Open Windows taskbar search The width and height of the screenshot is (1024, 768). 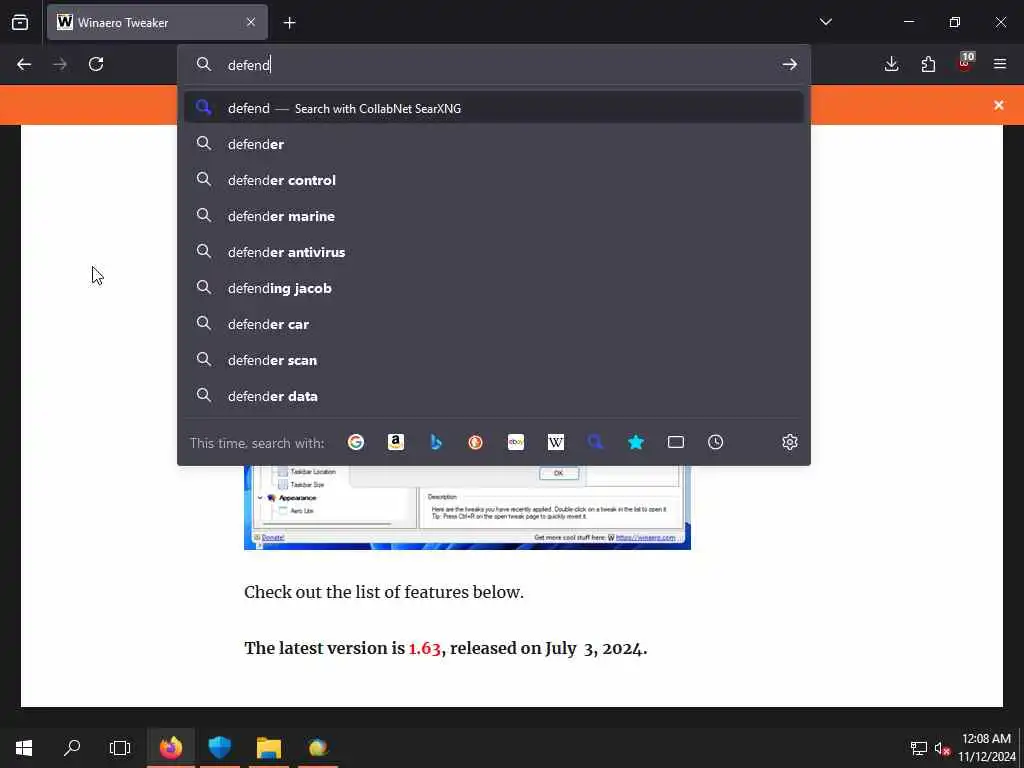point(72,748)
